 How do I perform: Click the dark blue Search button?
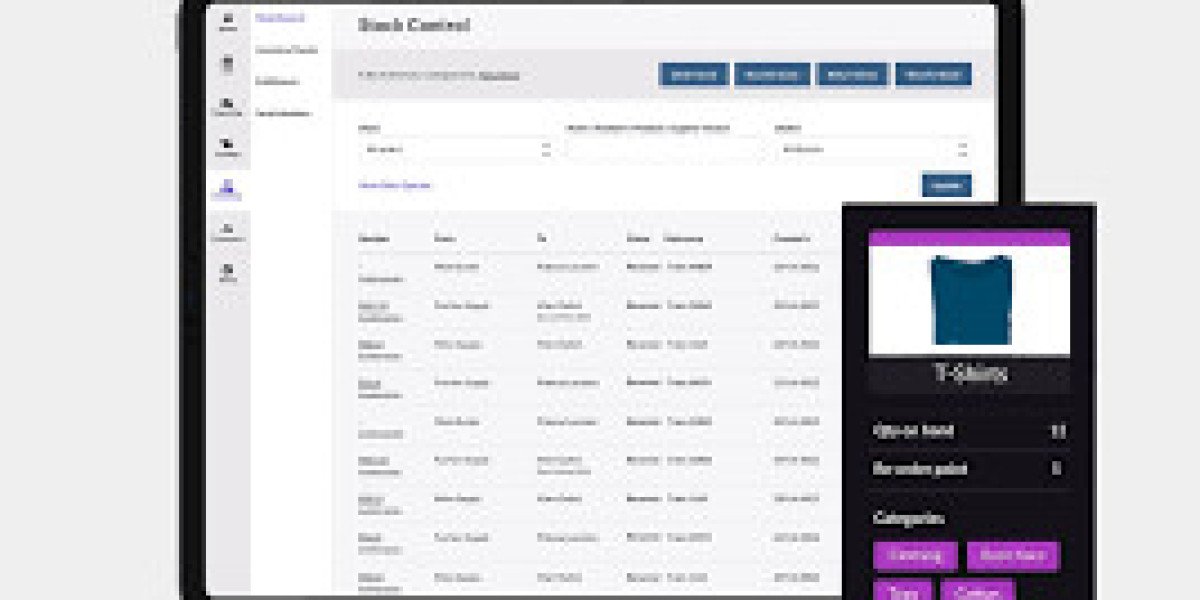tap(948, 186)
